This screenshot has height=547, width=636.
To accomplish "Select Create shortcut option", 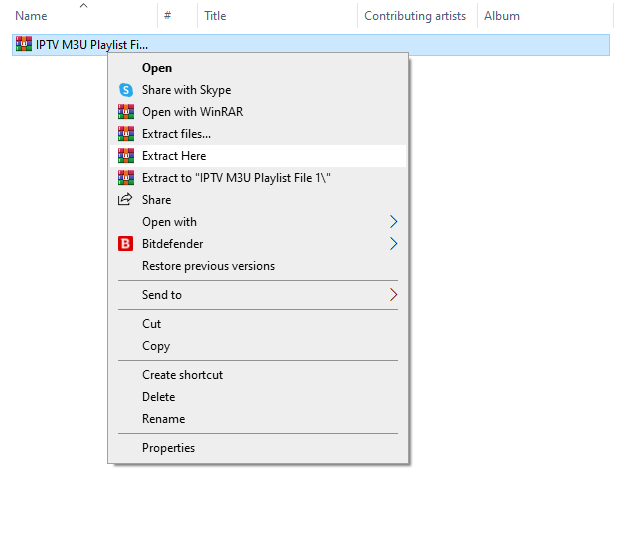I will coord(182,375).
